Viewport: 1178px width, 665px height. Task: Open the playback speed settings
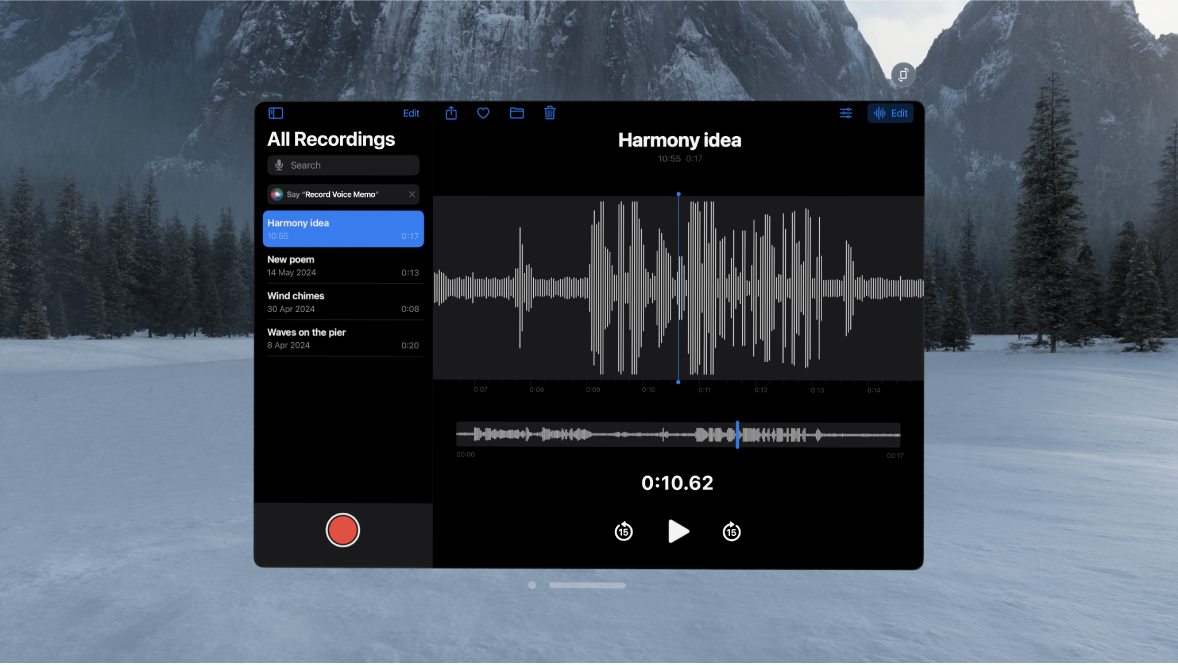click(845, 113)
